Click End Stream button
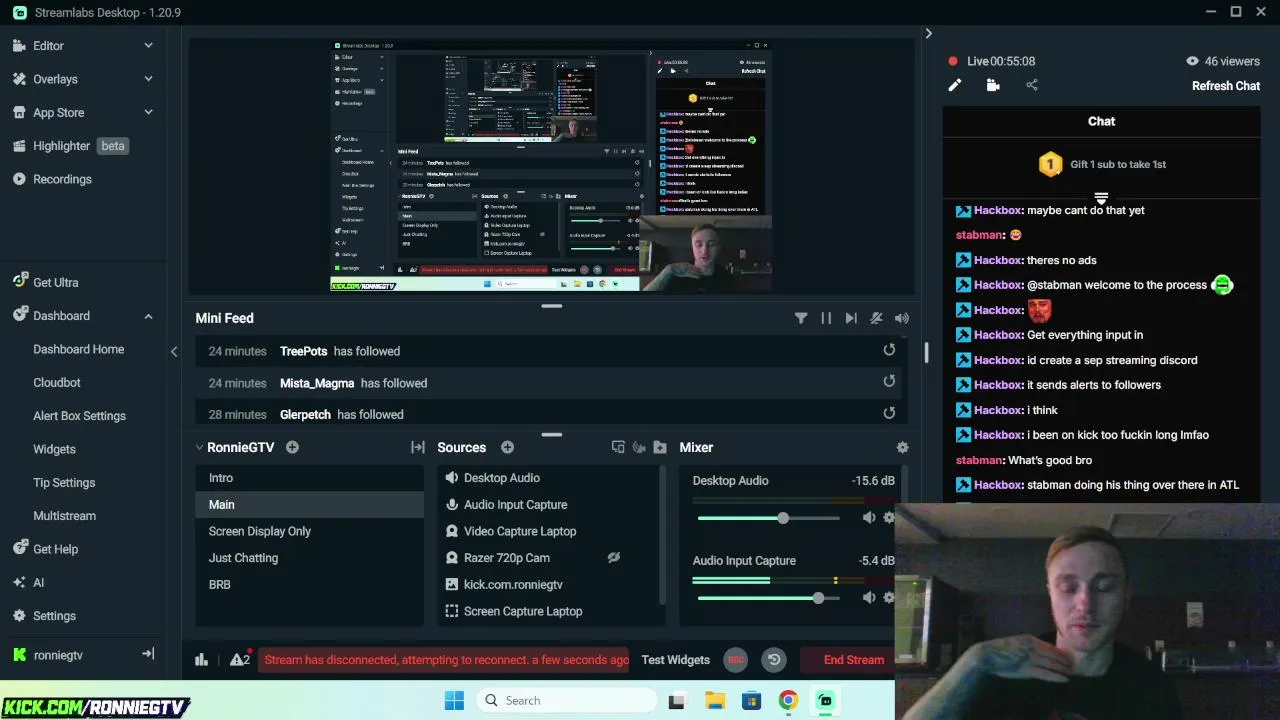1280x720 pixels. pos(854,660)
